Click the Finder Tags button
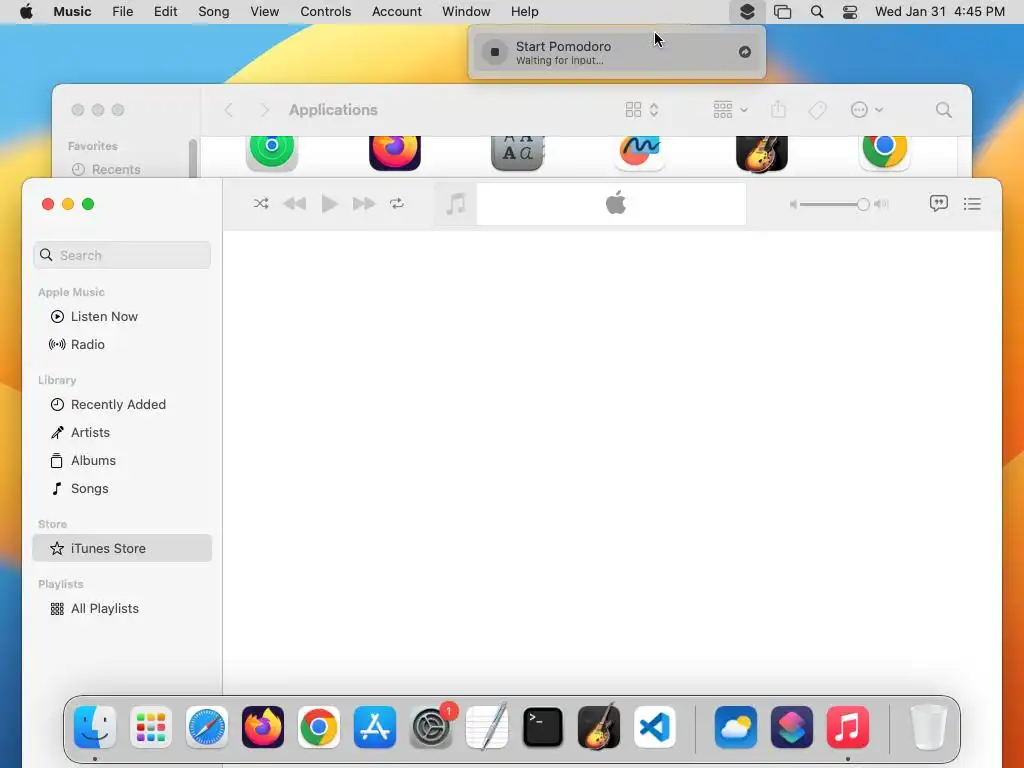Viewport: 1024px width, 768px height. [817, 110]
